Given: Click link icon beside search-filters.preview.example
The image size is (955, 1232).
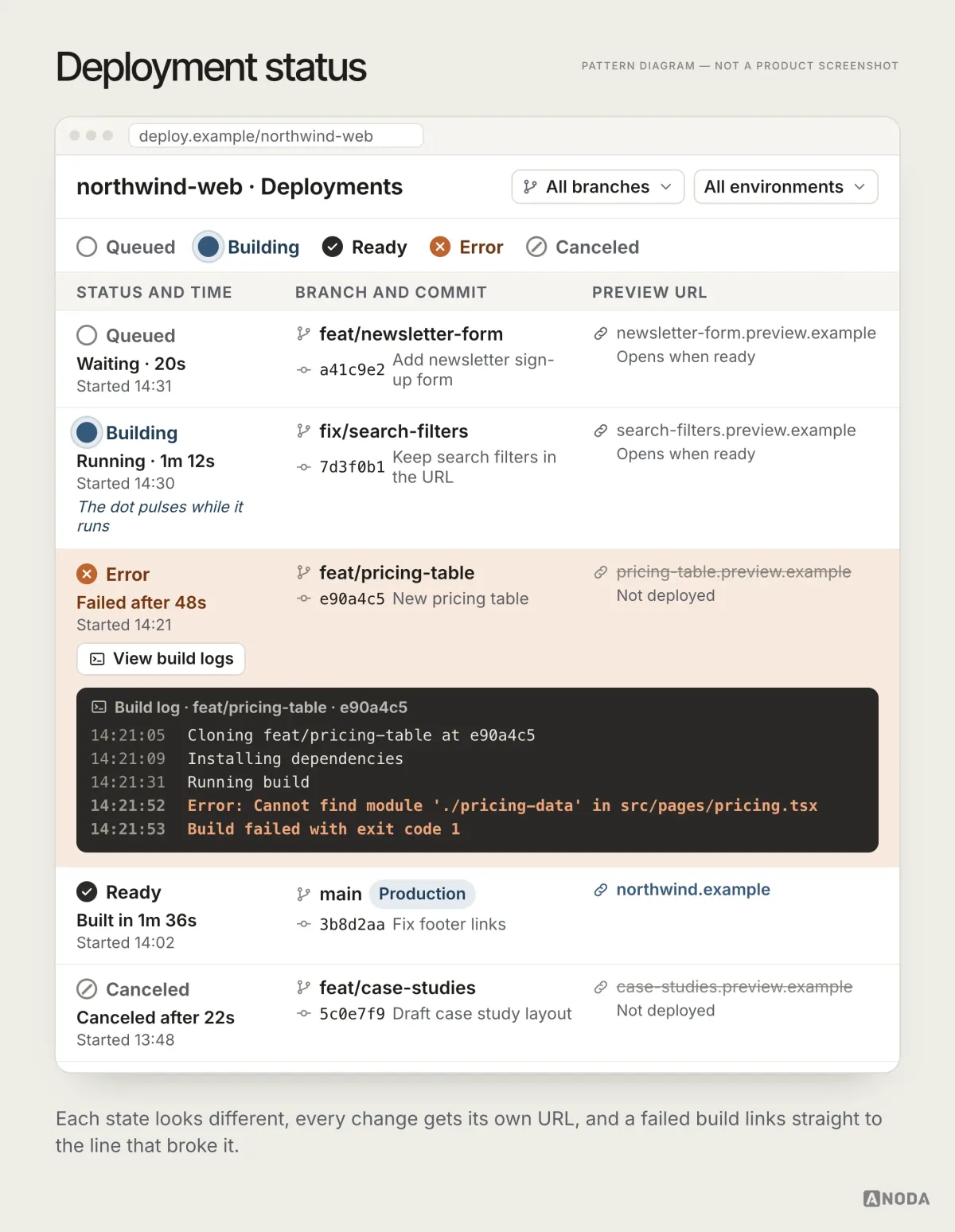Looking at the screenshot, I should pyautogui.click(x=601, y=431).
